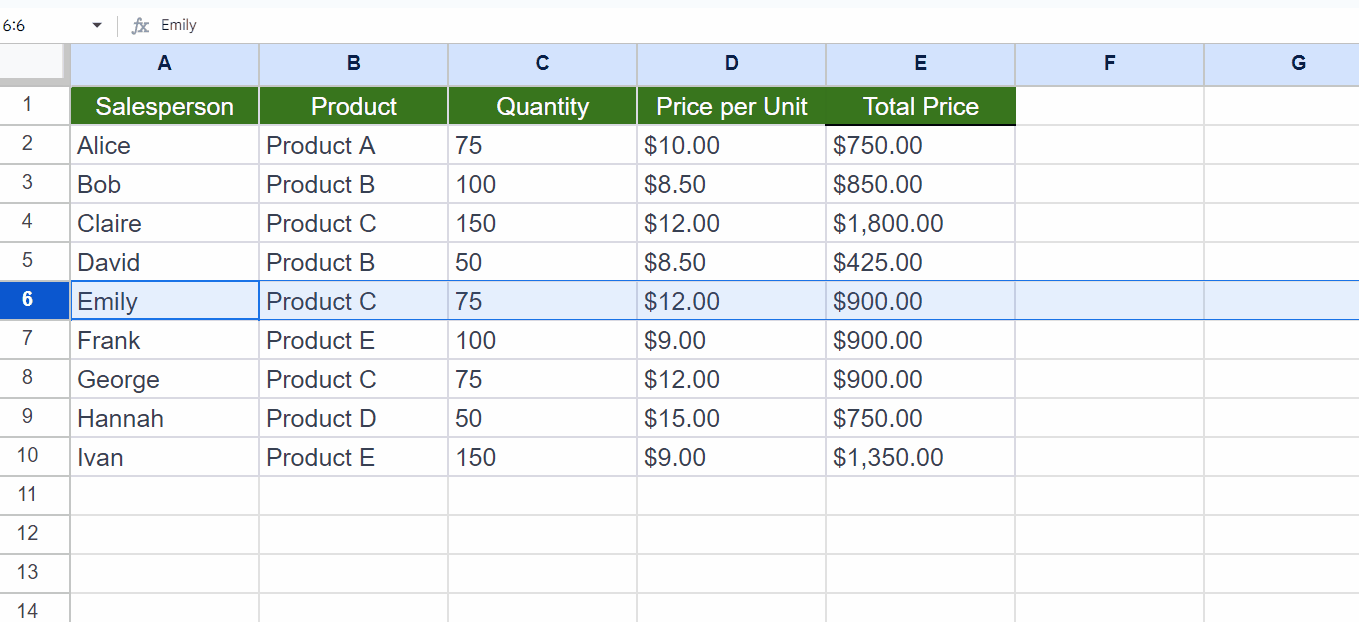
Task: Select empty cell in column F row 6
Action: [1109, 300]
